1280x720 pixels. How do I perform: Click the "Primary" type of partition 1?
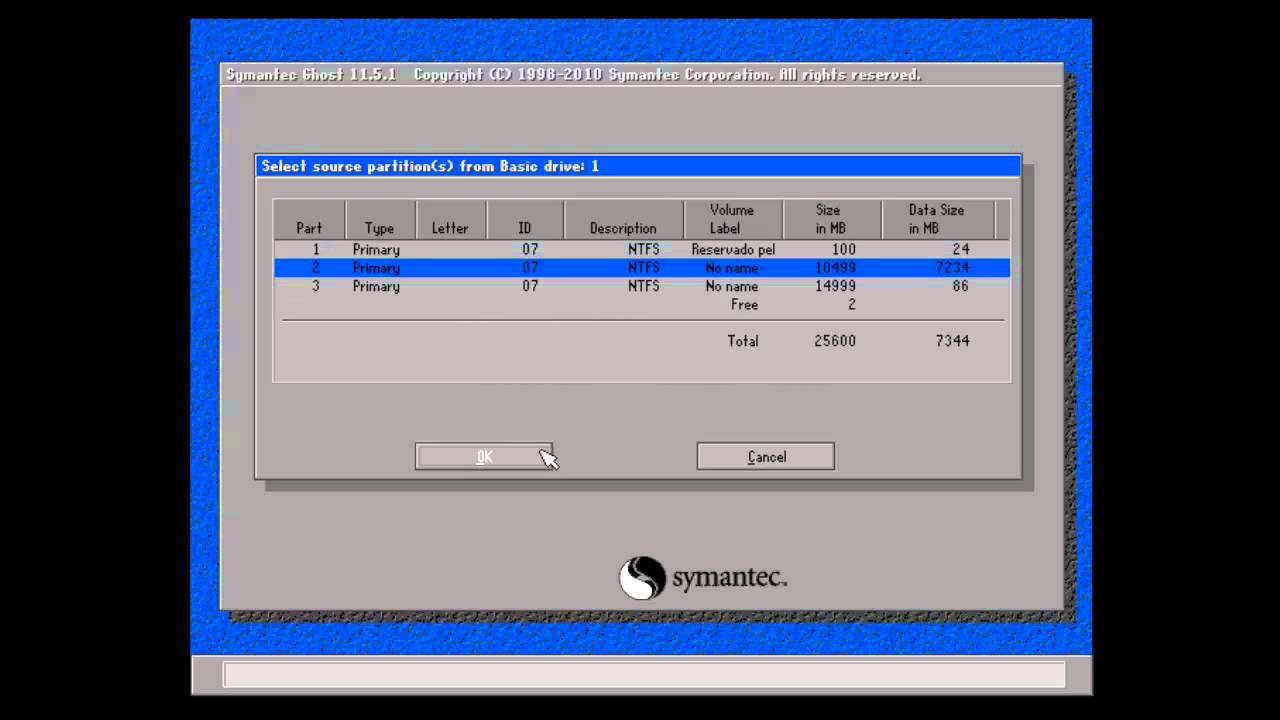(376, 249)
